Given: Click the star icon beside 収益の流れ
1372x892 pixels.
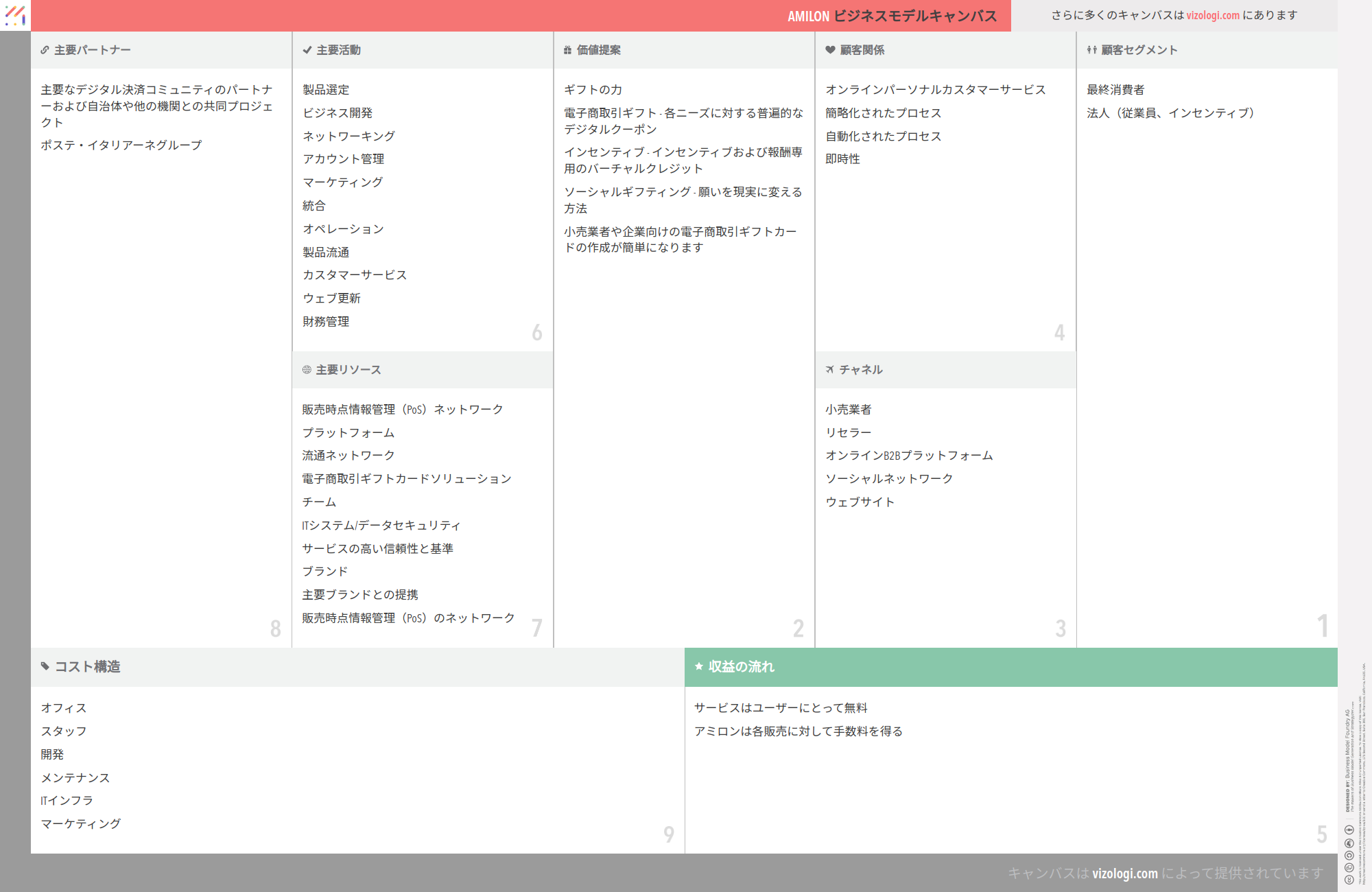Looking at the screenshot, I should point(698,666).
